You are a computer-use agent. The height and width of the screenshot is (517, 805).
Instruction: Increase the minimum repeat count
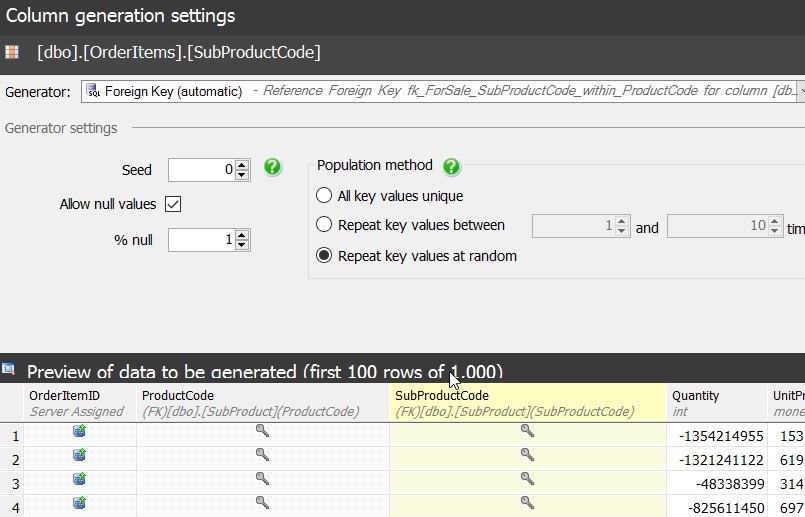(622, 221)
